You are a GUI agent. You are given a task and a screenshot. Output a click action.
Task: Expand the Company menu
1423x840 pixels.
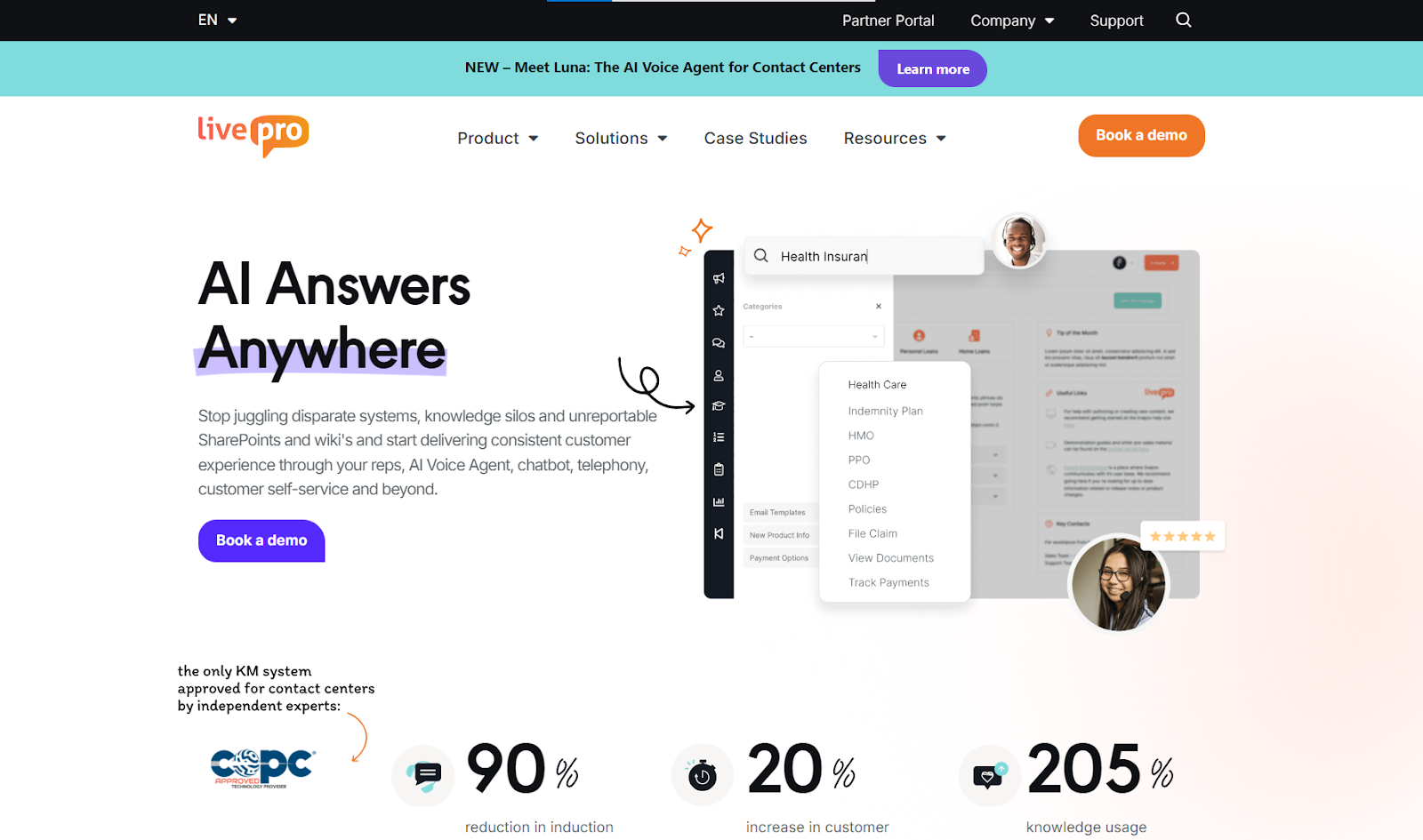[x=1012, y=20]
